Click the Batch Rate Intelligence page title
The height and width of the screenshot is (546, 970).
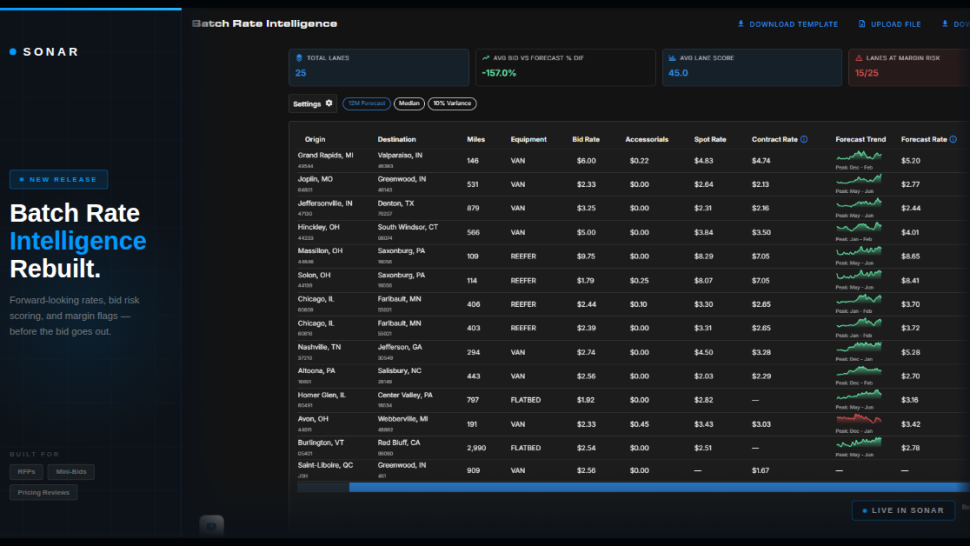pyautogui.click(x=264, y=23)
